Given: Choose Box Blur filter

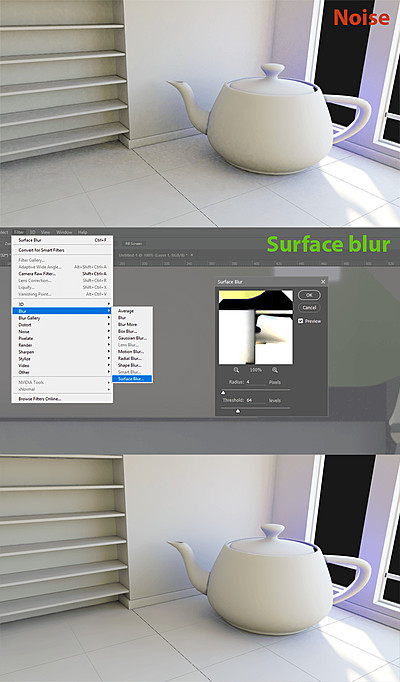Looking at the screenshot, I should pyautogui.click(x=132, y=331).
